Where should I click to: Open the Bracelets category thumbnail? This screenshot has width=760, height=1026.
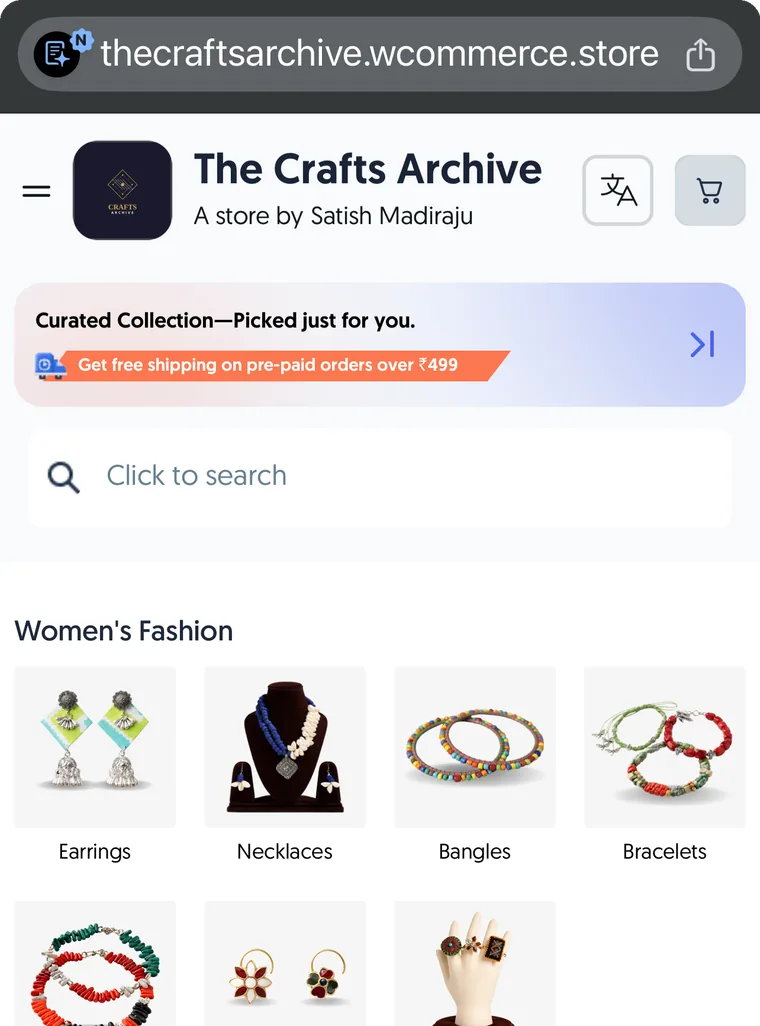pos(664,747)
